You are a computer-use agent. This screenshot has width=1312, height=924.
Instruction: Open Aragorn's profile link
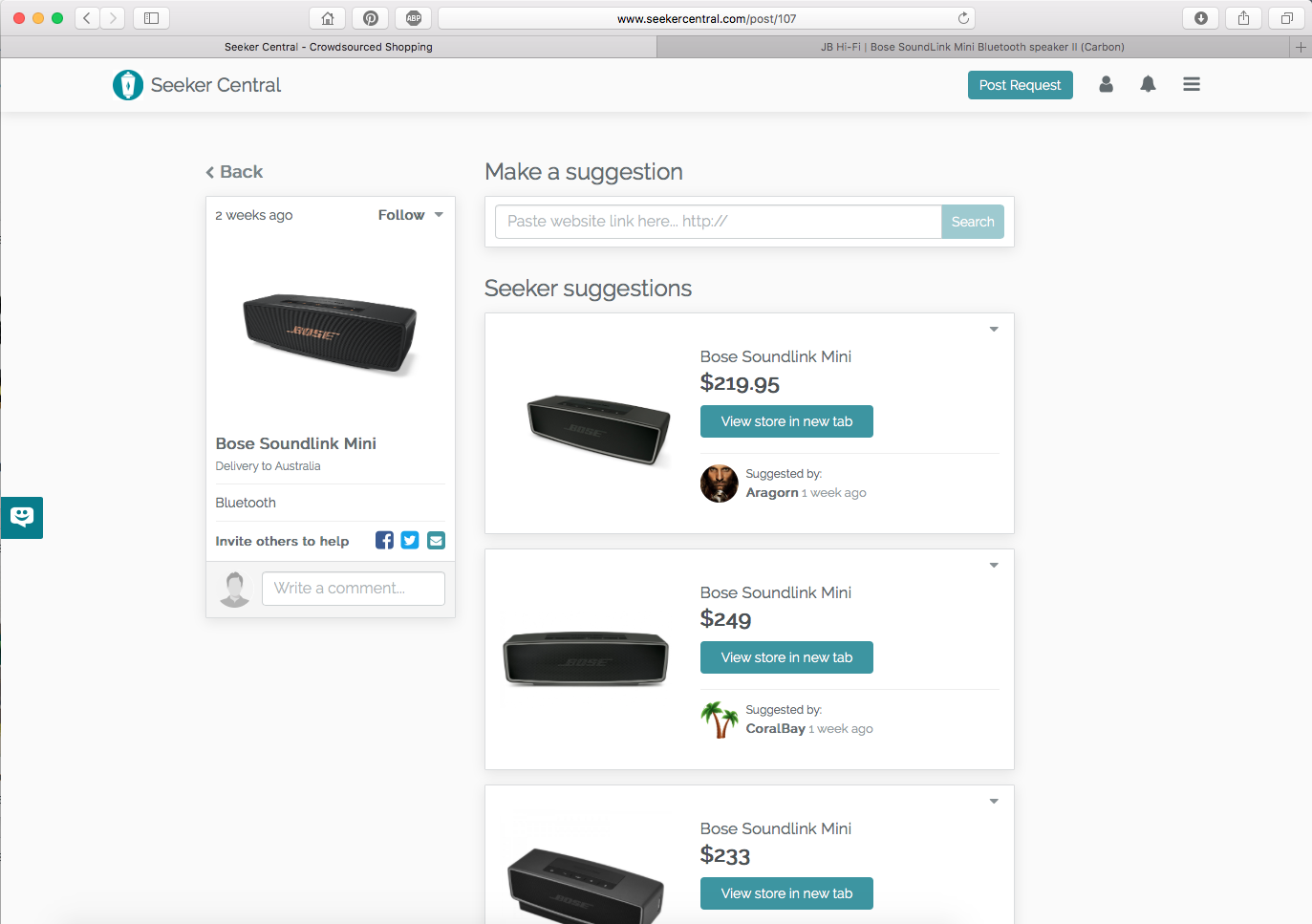click(x=772, y=493)
